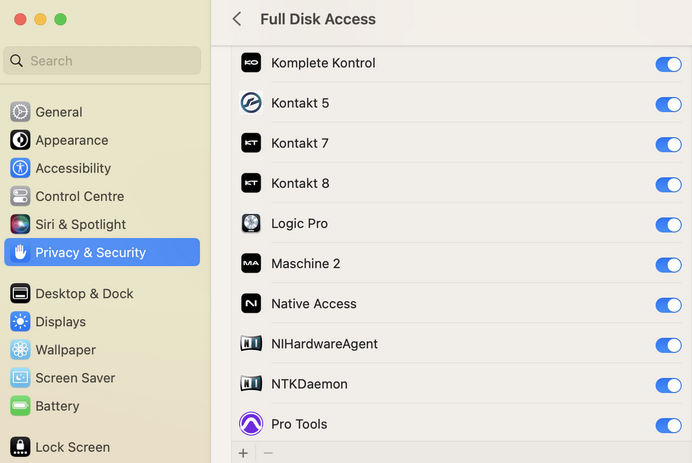Open the General settings pane
The image size is (692, 463).
click(102, 112)
